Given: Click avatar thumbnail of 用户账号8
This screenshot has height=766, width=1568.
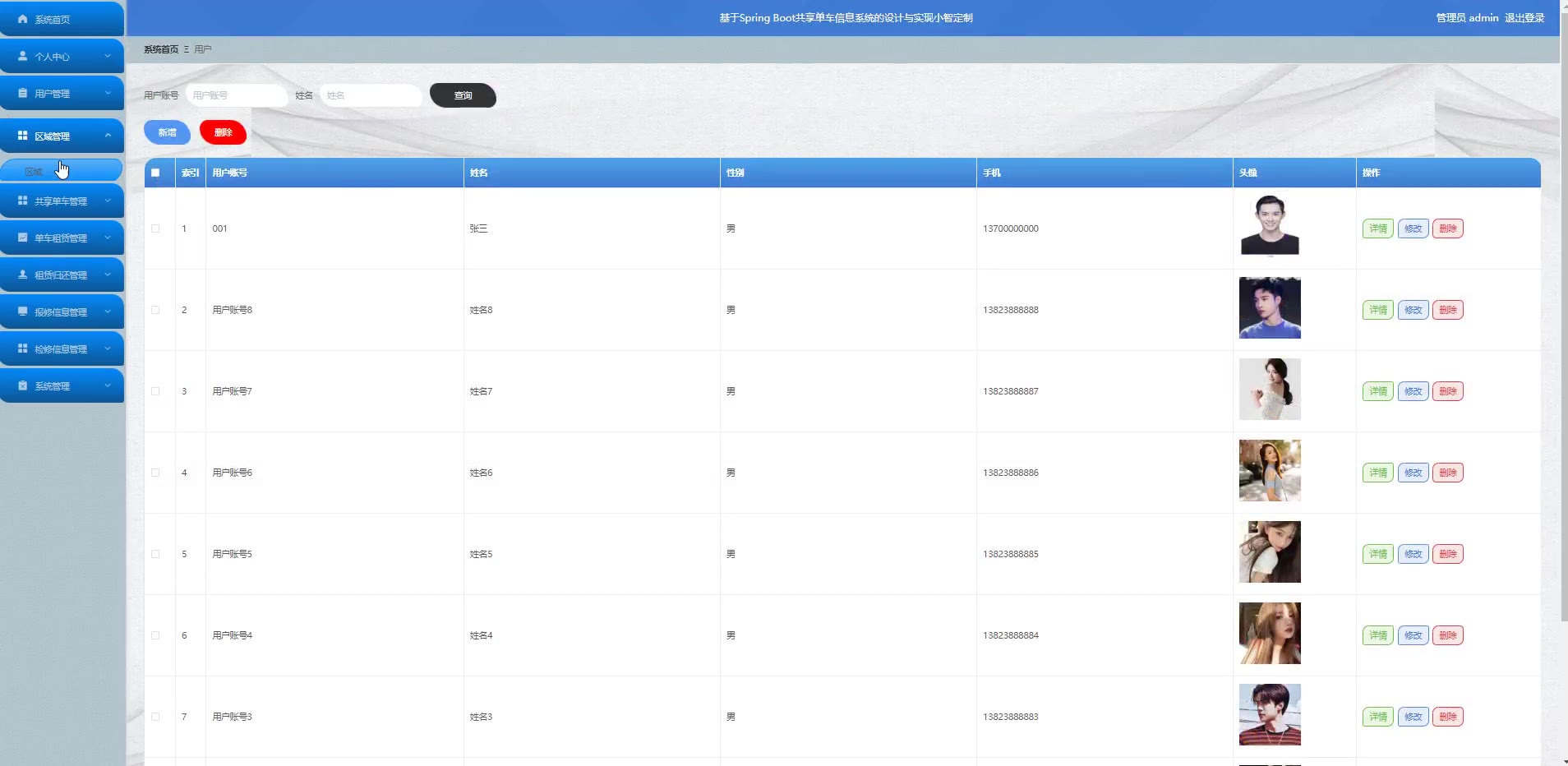Looking at the screenshot, I should 1270,307.
